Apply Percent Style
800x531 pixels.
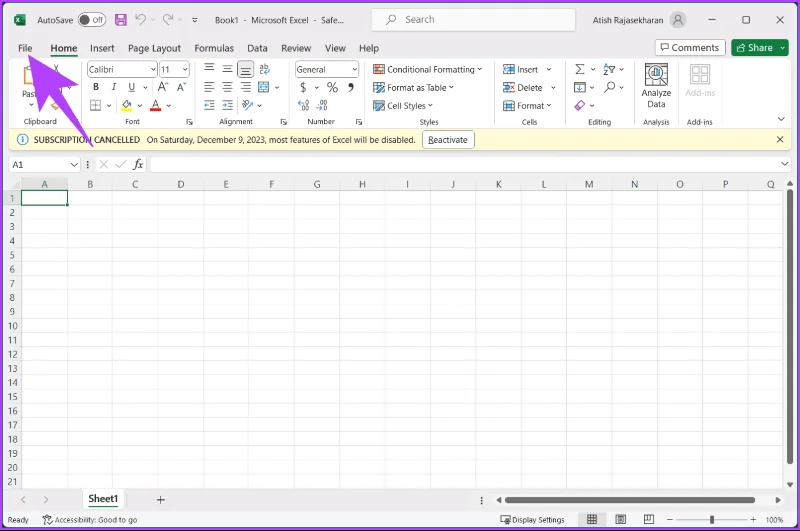pos(332,87)
